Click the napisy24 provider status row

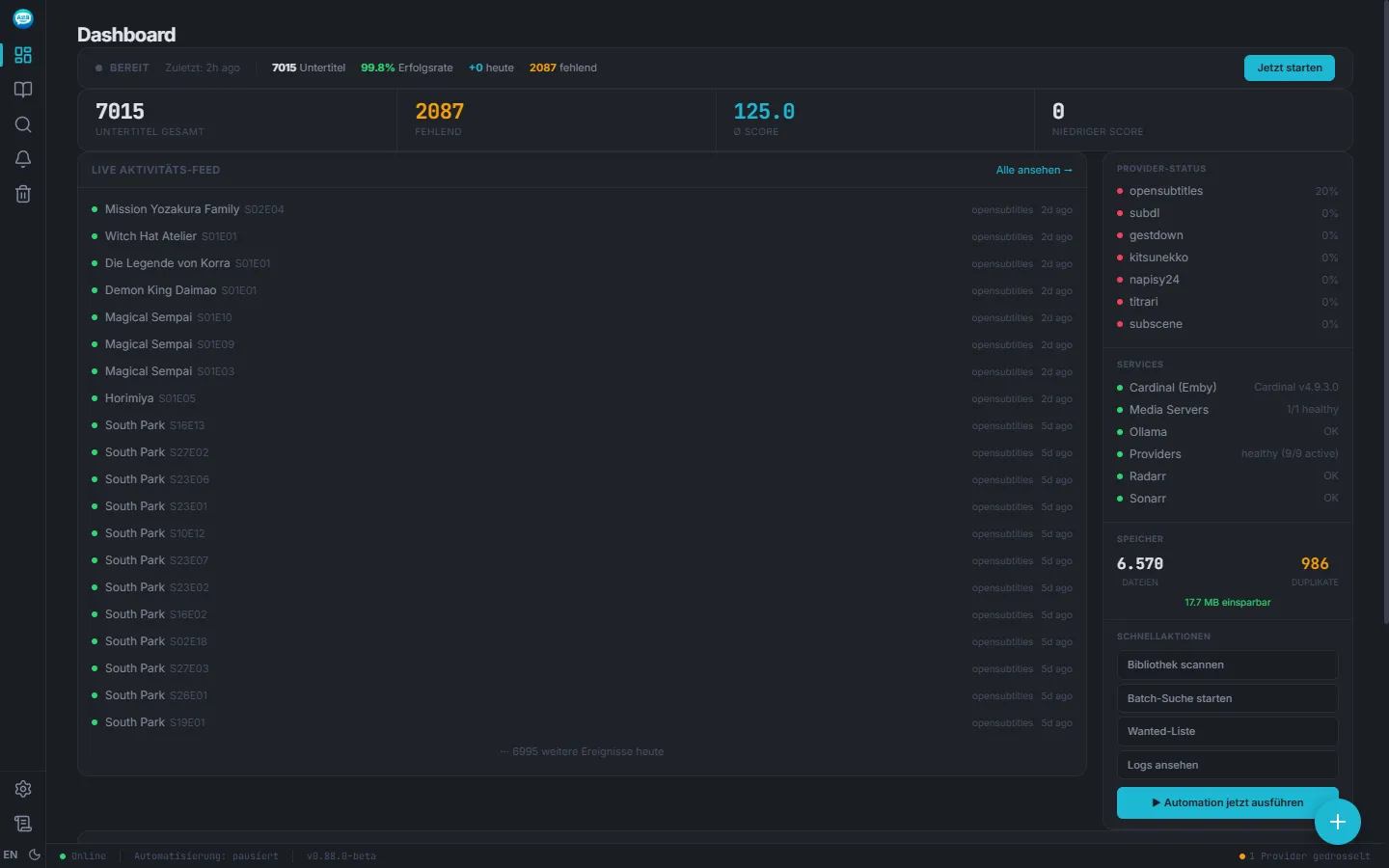1227,280
